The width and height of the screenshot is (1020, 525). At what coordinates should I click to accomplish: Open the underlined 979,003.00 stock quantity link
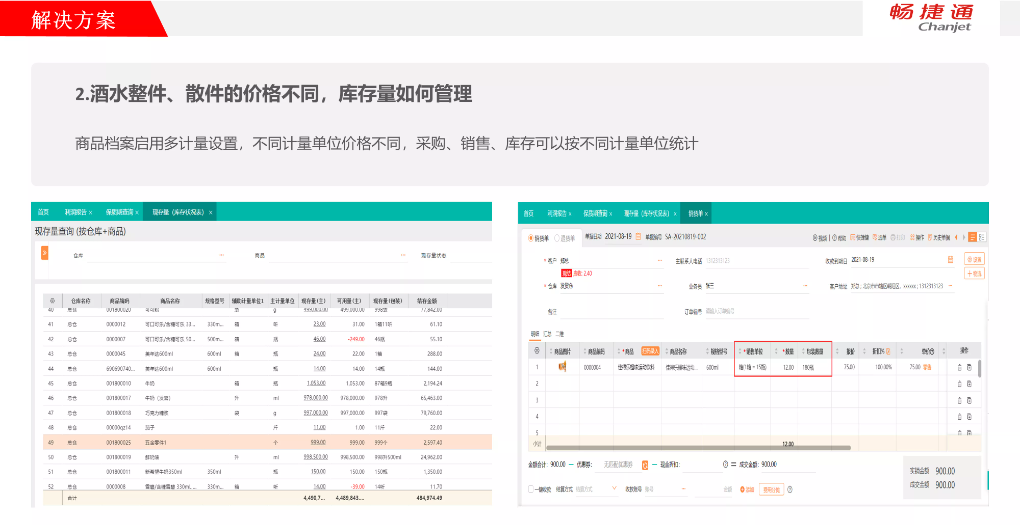[x=315, y=397]
